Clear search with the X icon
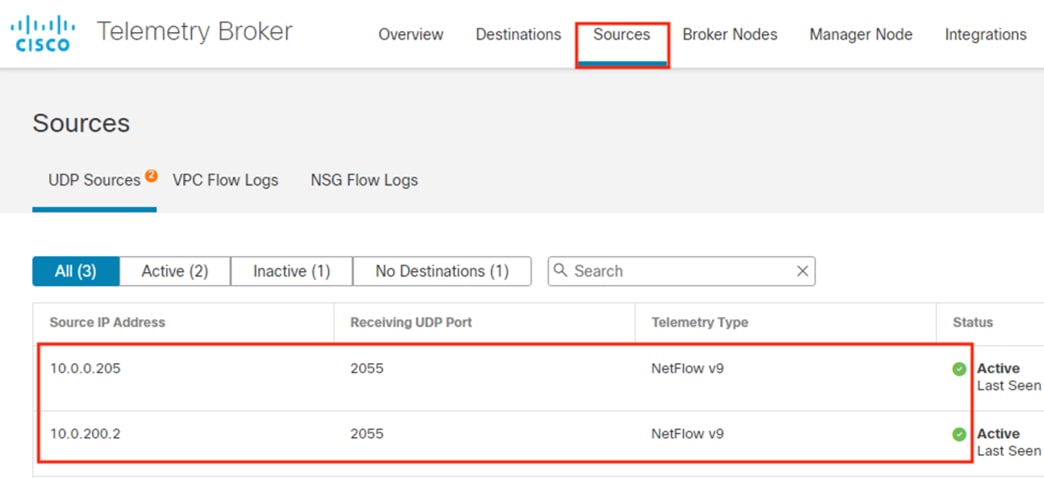This screenshot has height=478, width=1044. [802, 271]
